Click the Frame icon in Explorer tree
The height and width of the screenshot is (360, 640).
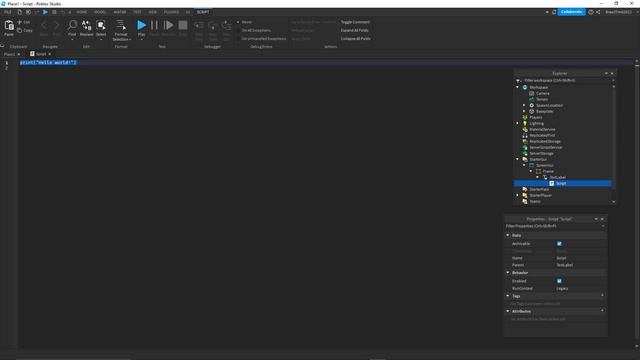coord(538,171)
